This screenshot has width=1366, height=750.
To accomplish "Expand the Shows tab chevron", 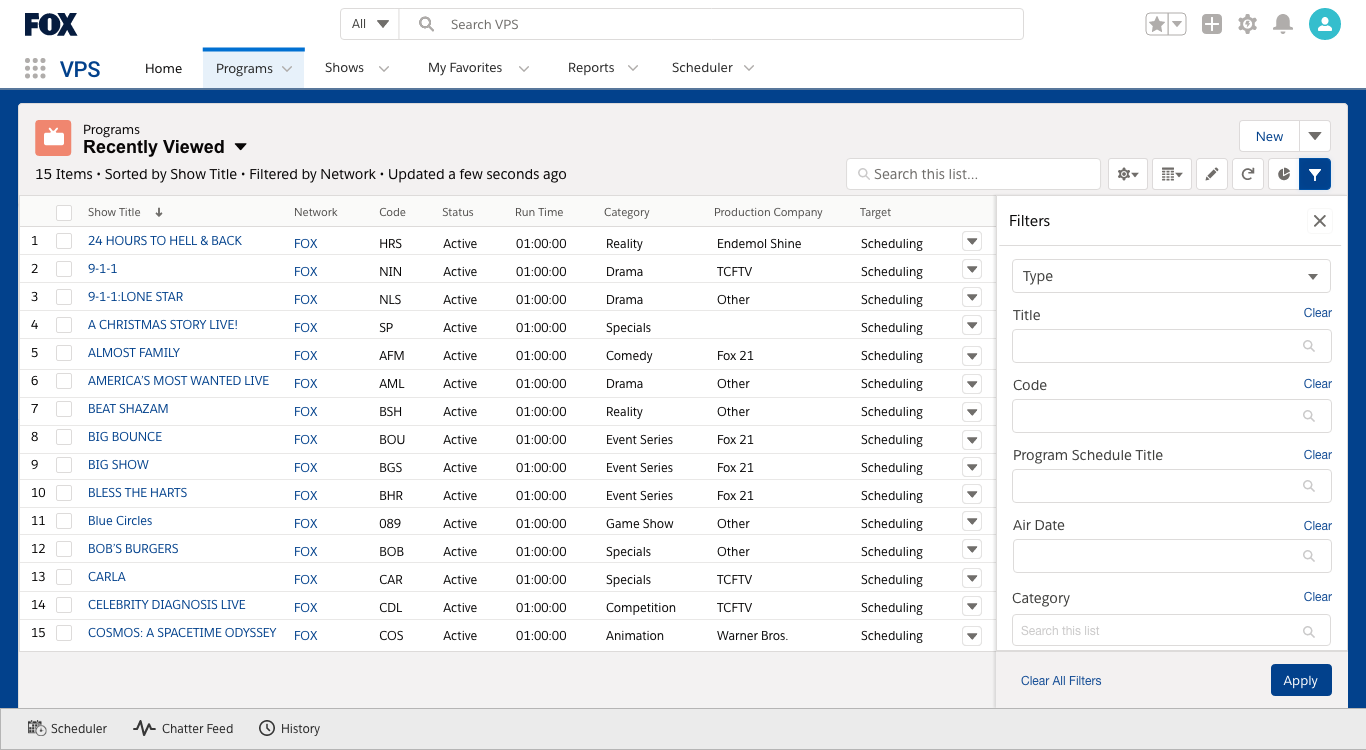I will (383, 68).
